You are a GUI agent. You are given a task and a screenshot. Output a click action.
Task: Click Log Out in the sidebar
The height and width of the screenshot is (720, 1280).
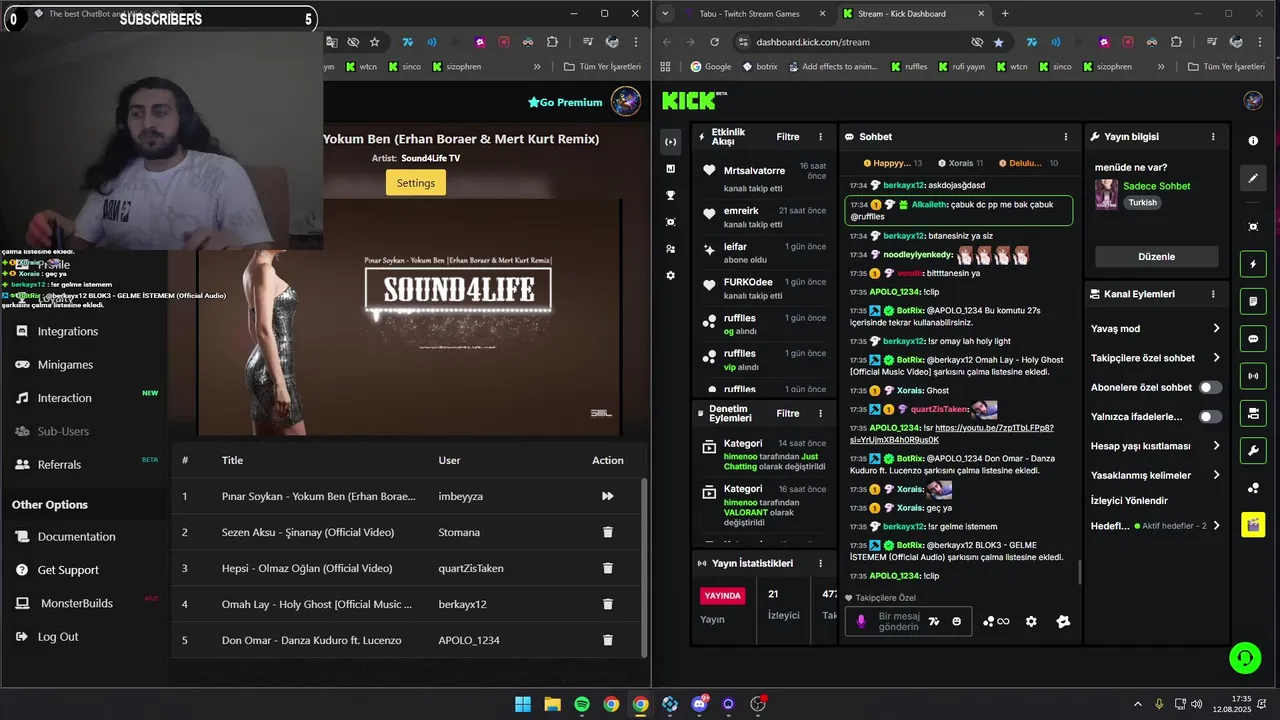[x=58, y=637]
